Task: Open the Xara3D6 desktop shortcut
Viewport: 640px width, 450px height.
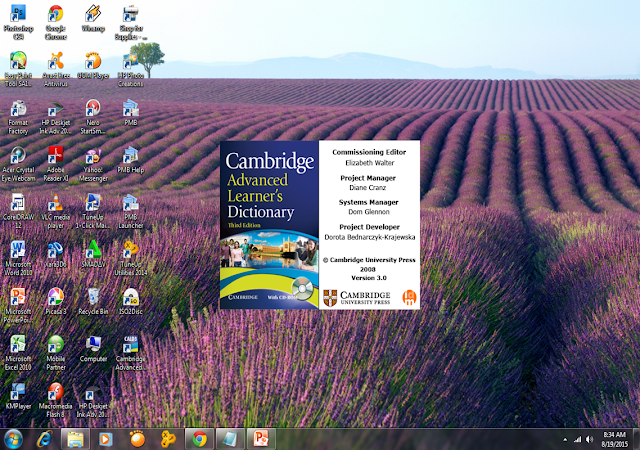Action: click(x=56, y=255)
